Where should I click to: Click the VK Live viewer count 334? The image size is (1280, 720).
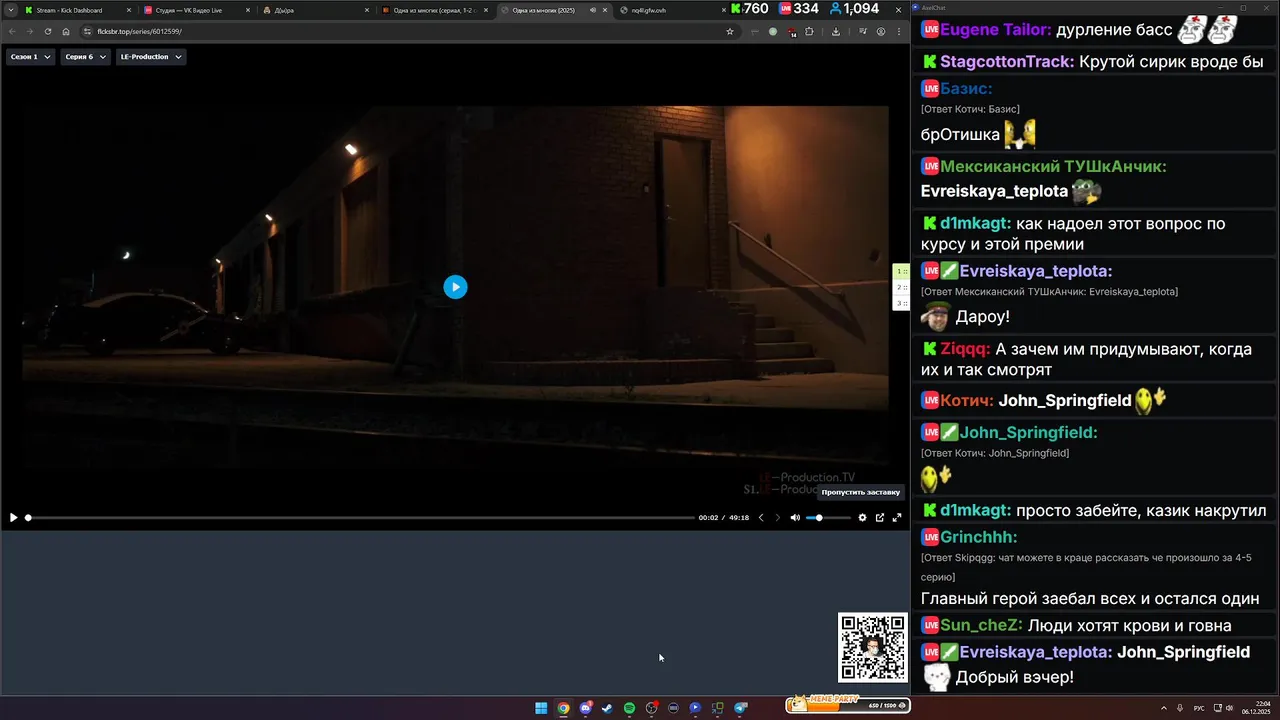(798, 9)
